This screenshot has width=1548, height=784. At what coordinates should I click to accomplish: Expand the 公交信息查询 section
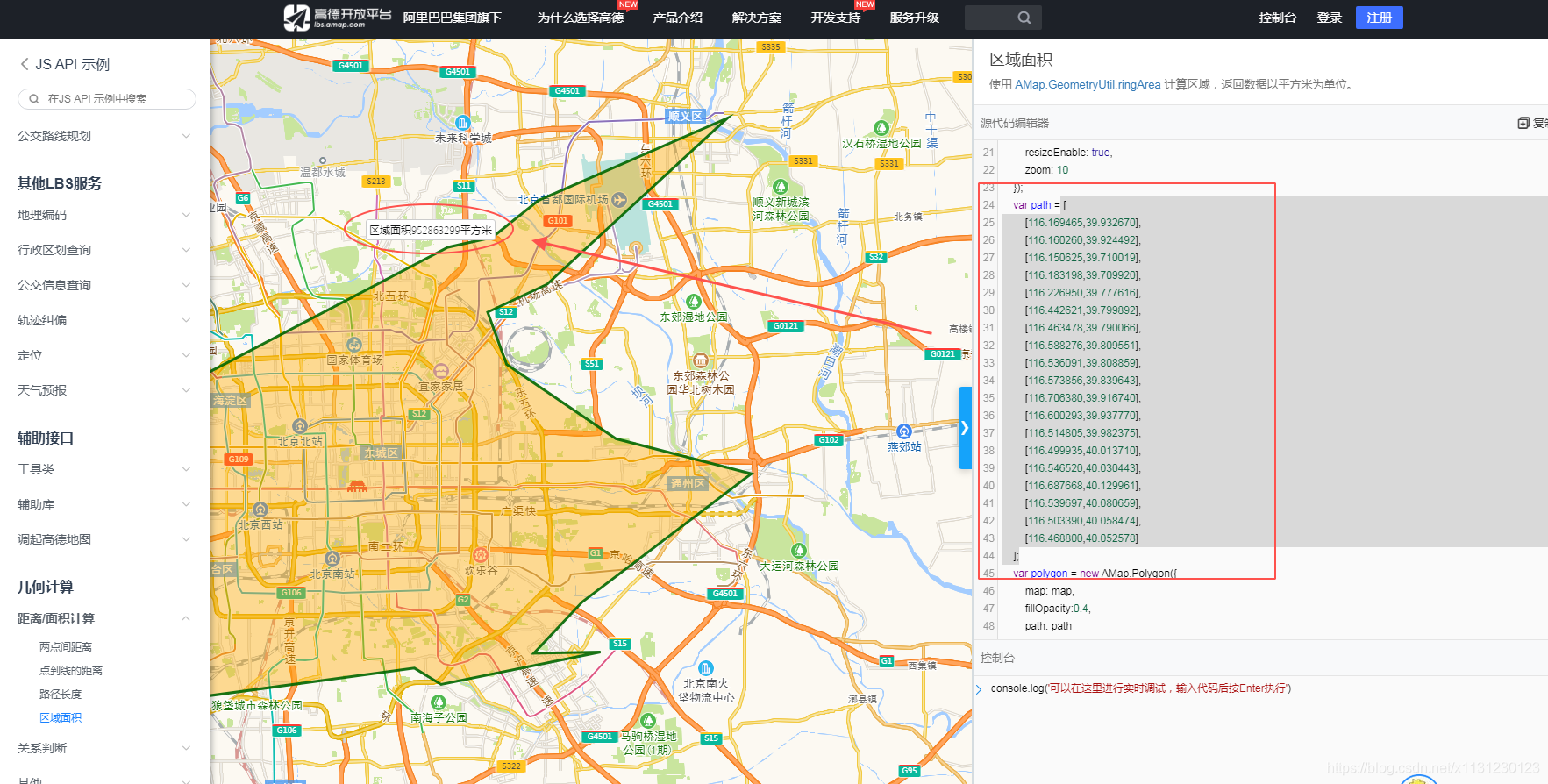pos(105,285)
